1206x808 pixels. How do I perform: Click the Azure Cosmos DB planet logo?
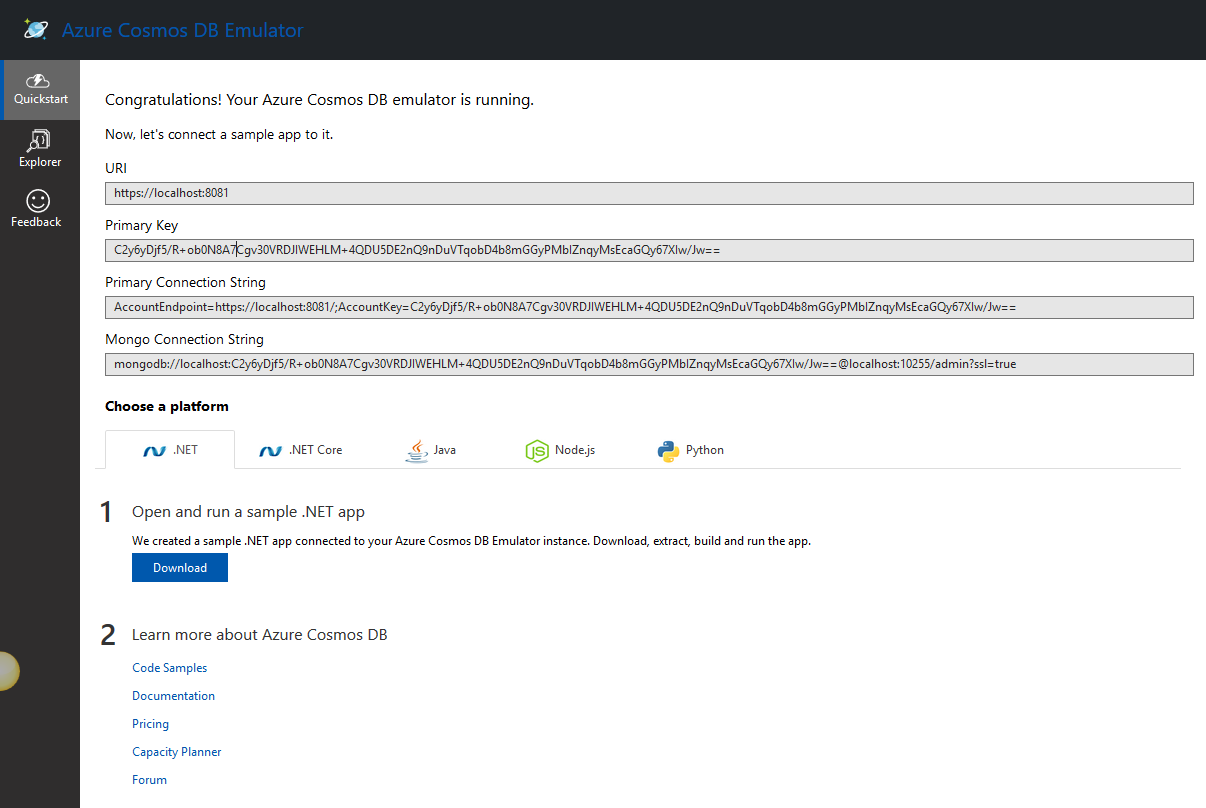pos(36,29)
